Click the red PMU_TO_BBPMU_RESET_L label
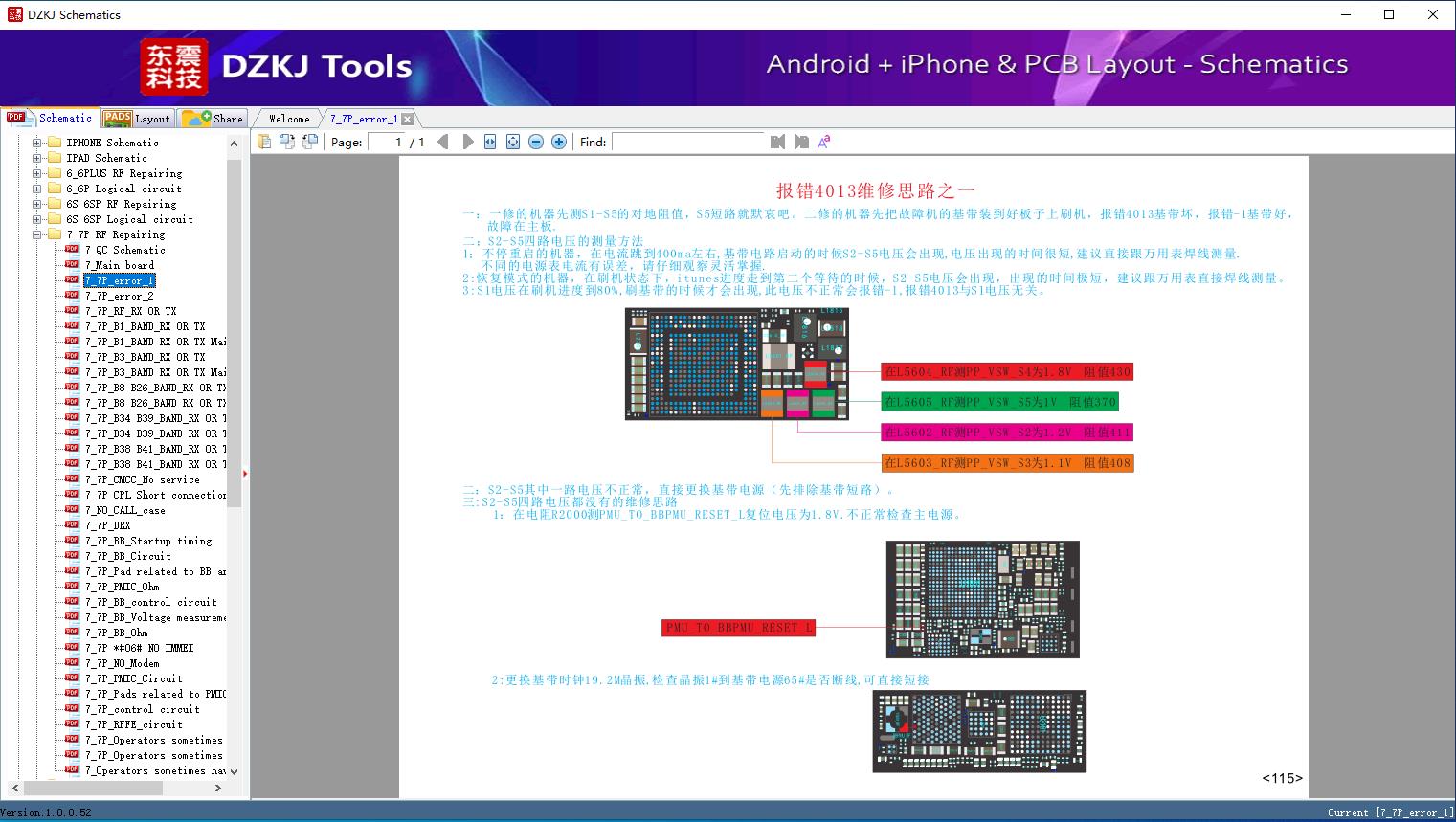Image resolution: width=1456 pixels, height=822 pixels. pyautogui.click(x=739, y=628)
